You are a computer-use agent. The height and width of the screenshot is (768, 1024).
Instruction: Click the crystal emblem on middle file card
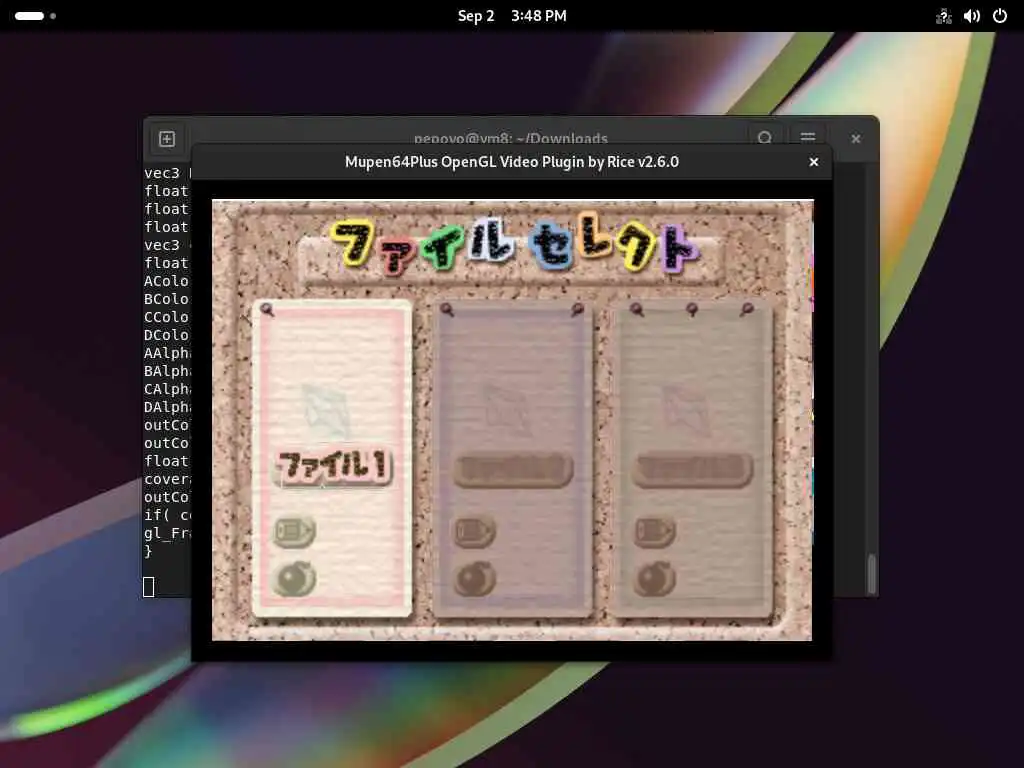point(505,409)
